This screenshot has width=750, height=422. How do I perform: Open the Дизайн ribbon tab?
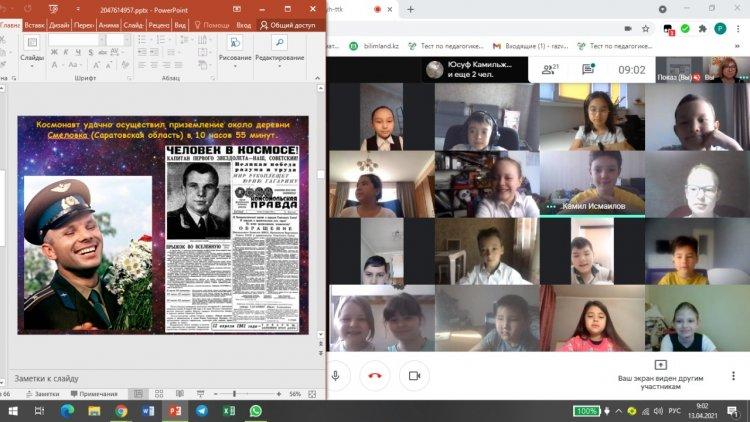click(x=59, y=25)
